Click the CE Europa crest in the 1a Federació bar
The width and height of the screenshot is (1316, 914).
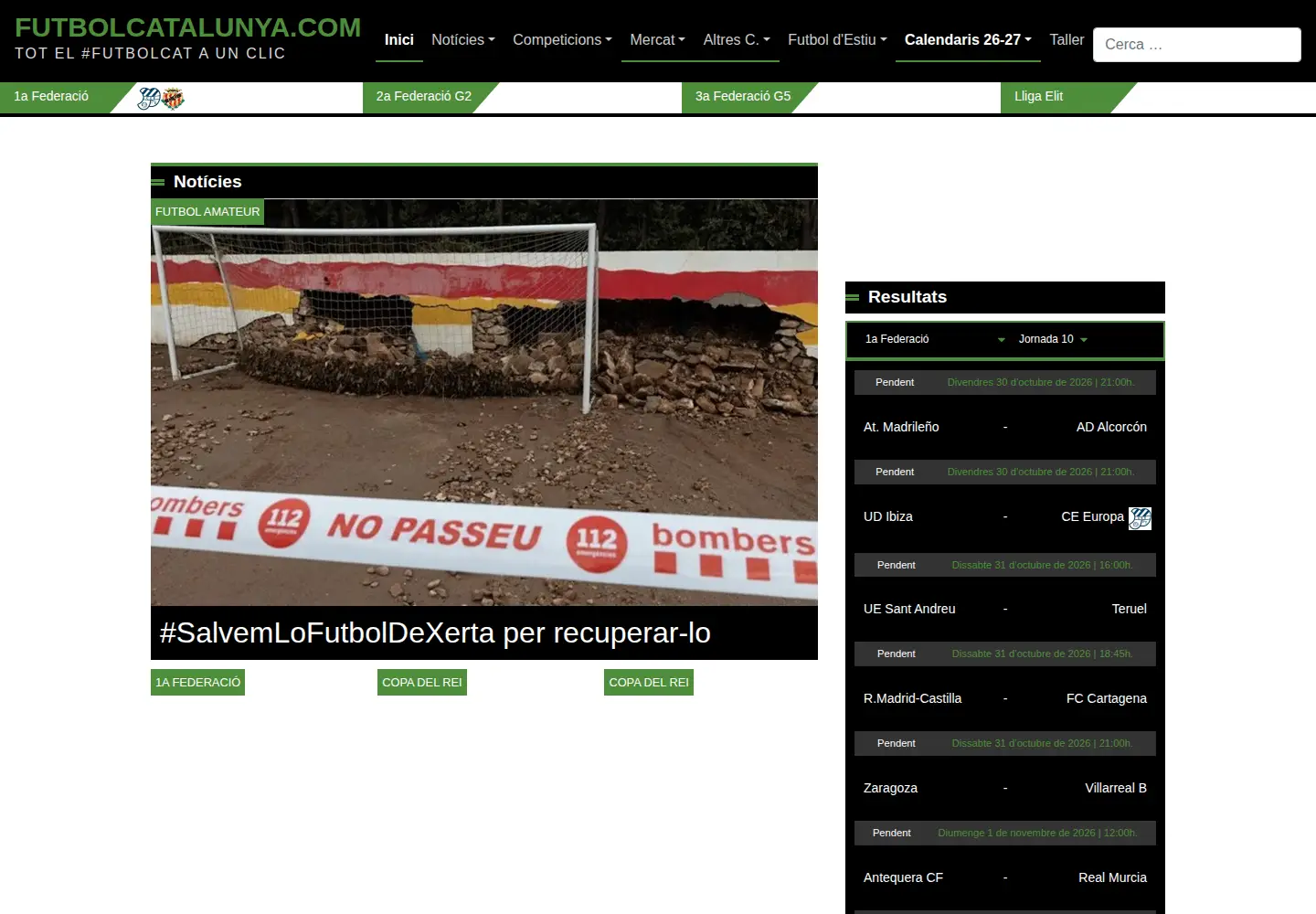point(149,98)
